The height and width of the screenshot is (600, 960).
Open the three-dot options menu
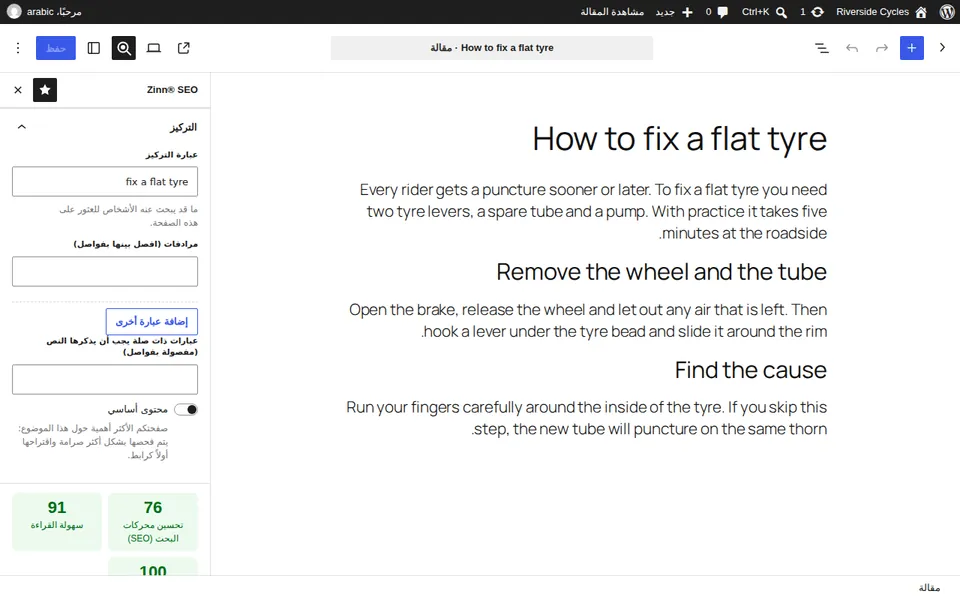pos(18,48)
